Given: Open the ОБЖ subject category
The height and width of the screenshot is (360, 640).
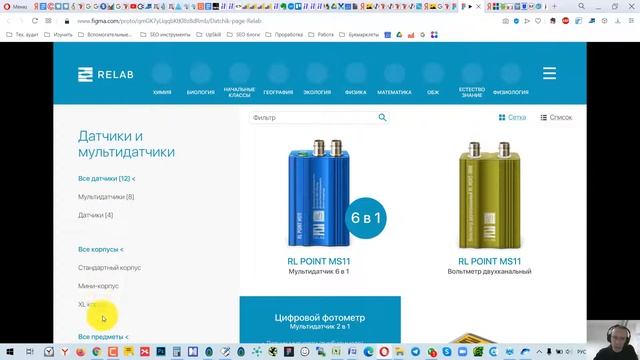Looking at the screenshot, I should tap(433, 80).
